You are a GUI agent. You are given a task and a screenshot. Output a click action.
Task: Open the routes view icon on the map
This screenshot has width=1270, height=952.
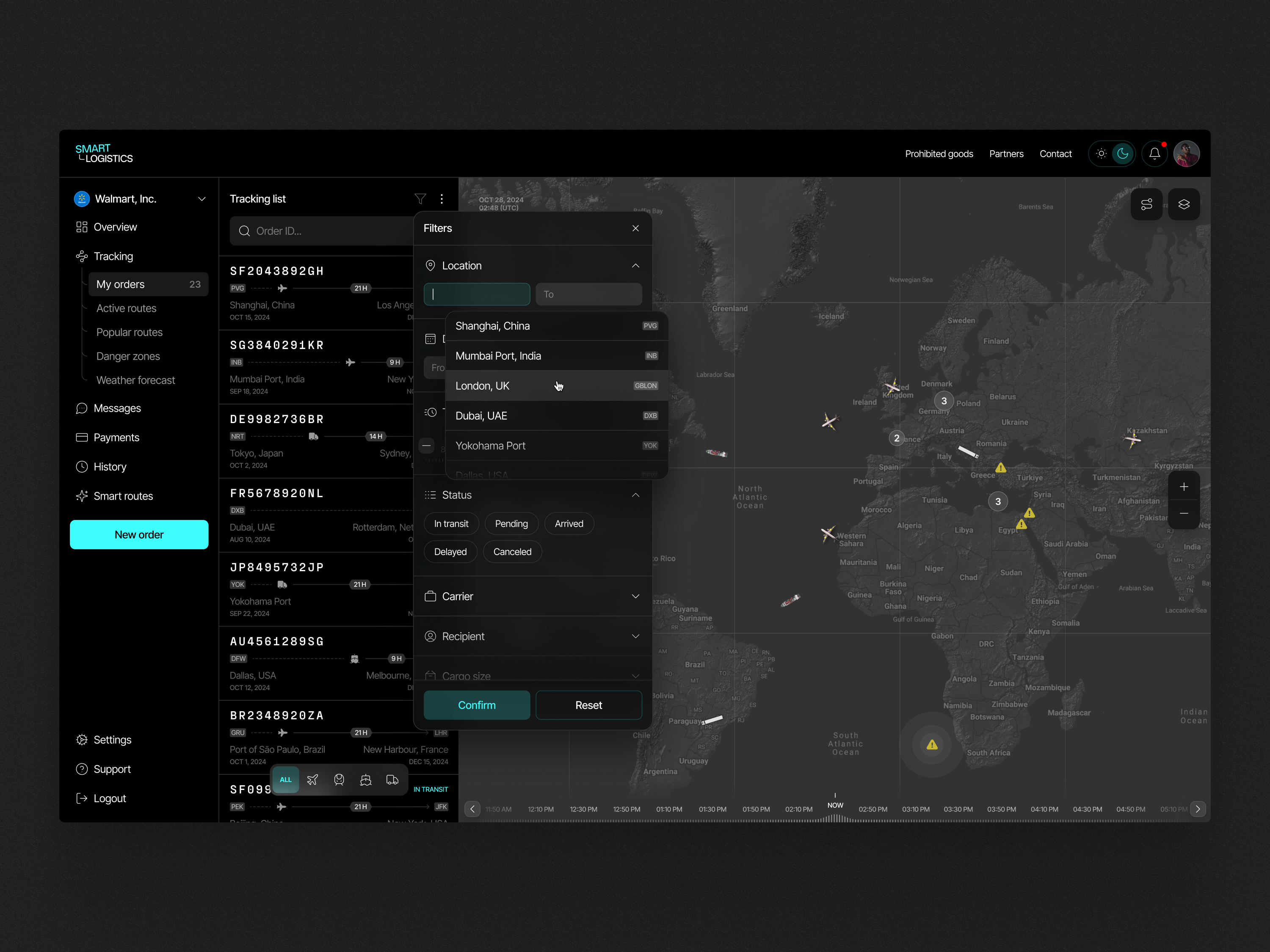pos(1147,204)
